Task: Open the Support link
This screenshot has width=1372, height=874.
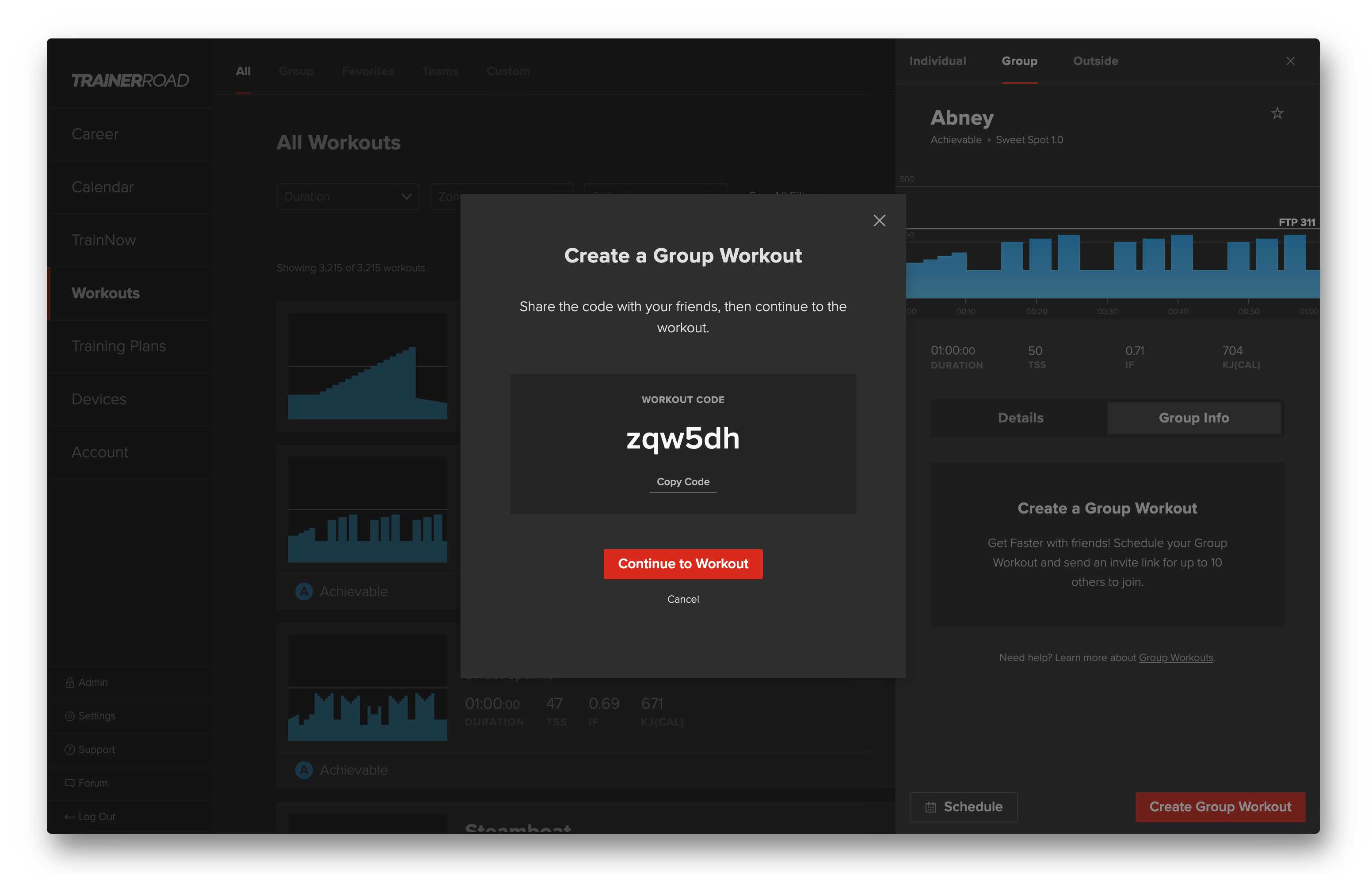Action: [x=96, y=750]
